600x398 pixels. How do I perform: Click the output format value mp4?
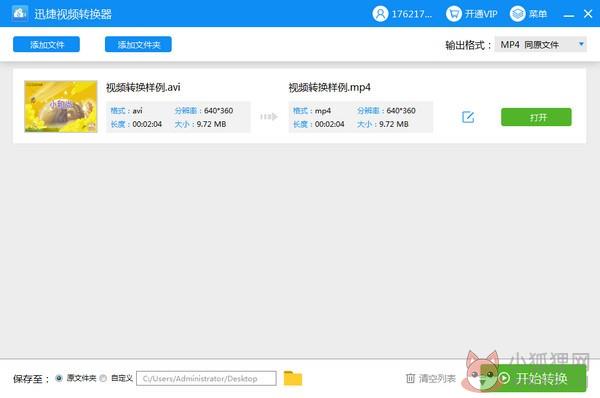pyautogui.click(x=323, y=111)
